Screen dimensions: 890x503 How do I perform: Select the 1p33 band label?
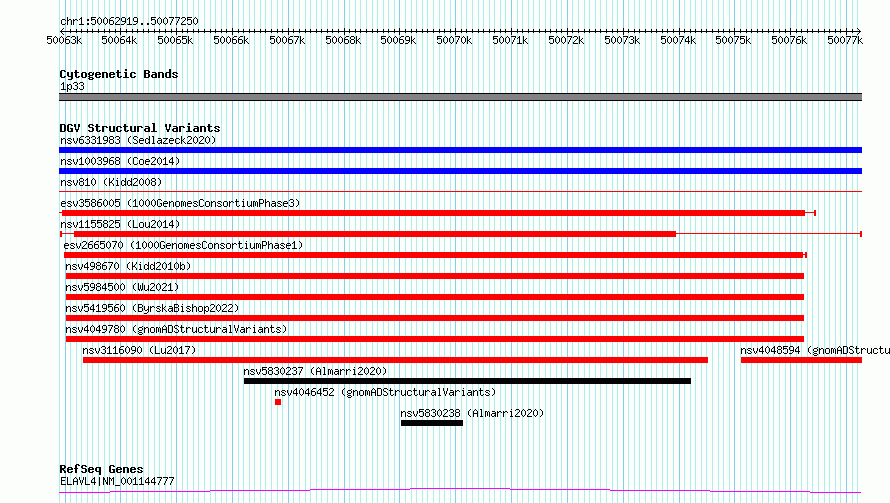[x=72, y=86]
